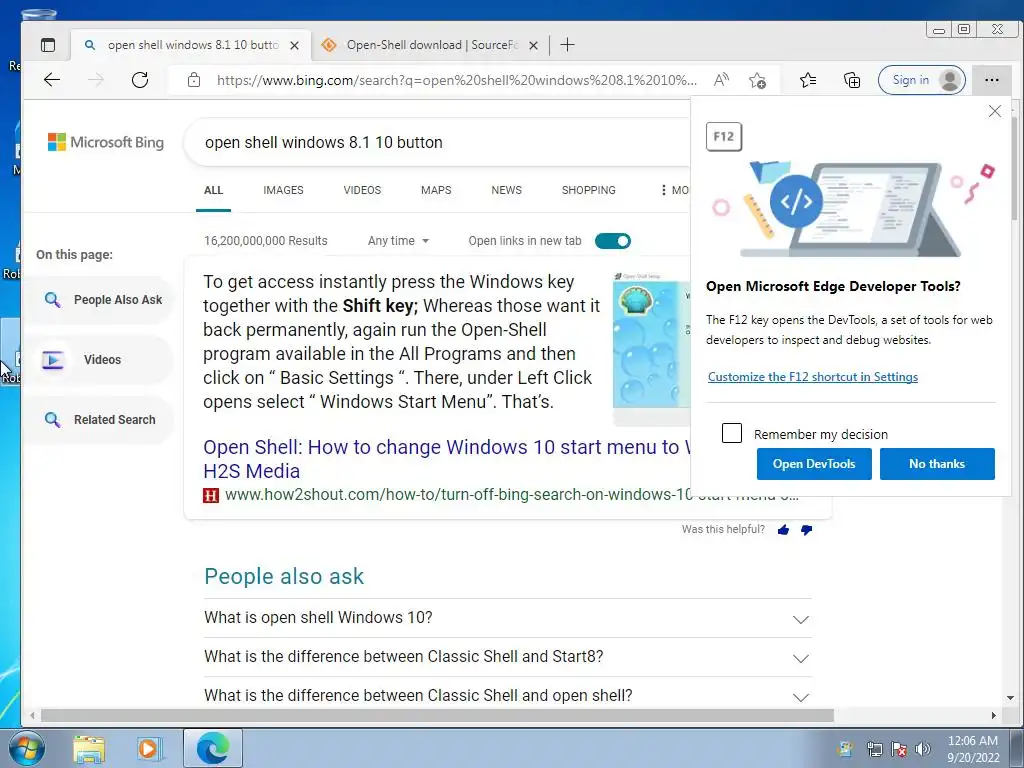1024x768 pixels.
Task: View site information lock icon
Action: click(x=194, y=80)
